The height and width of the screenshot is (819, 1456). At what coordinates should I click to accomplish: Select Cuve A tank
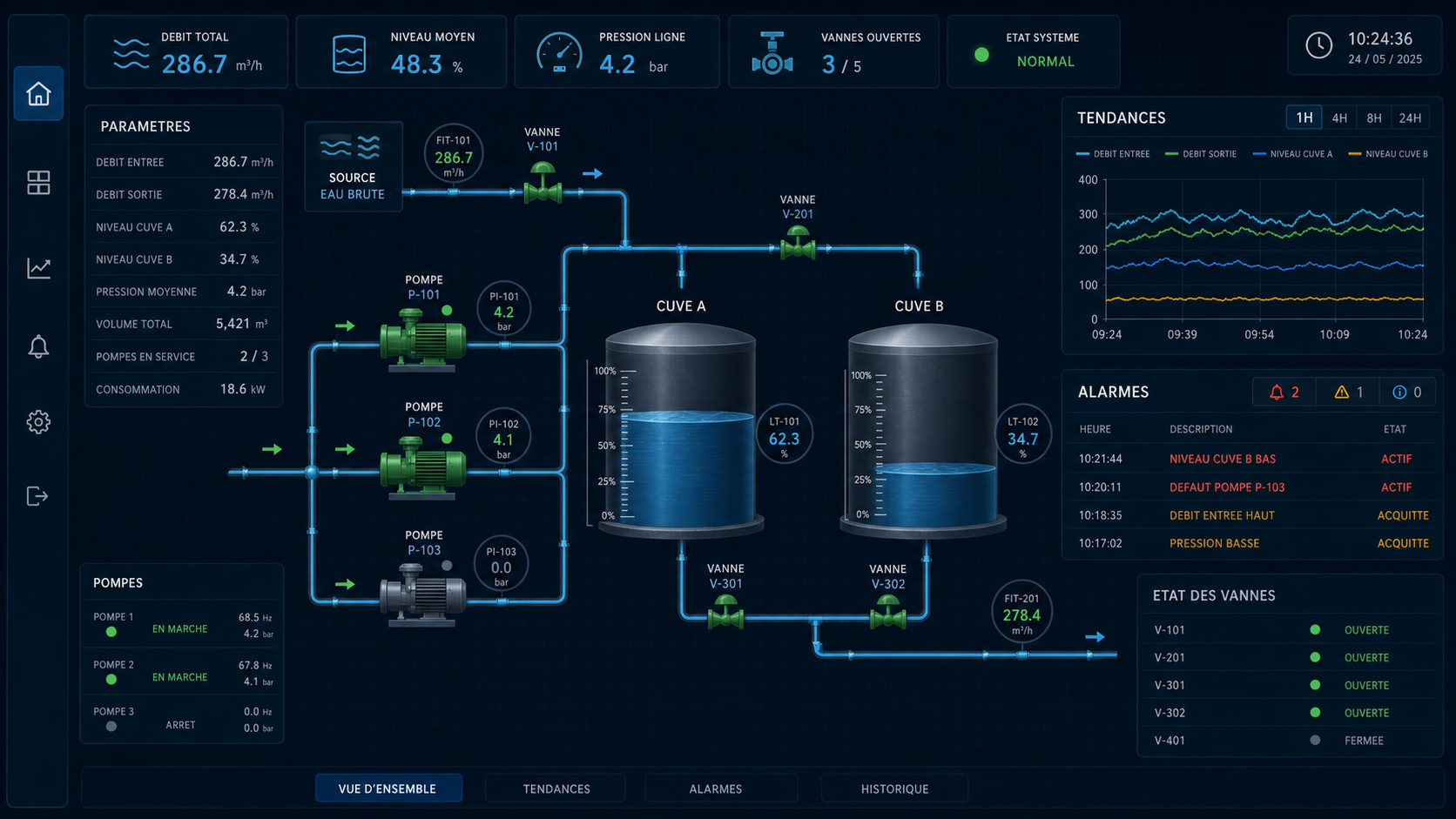(x=680, y=430)
